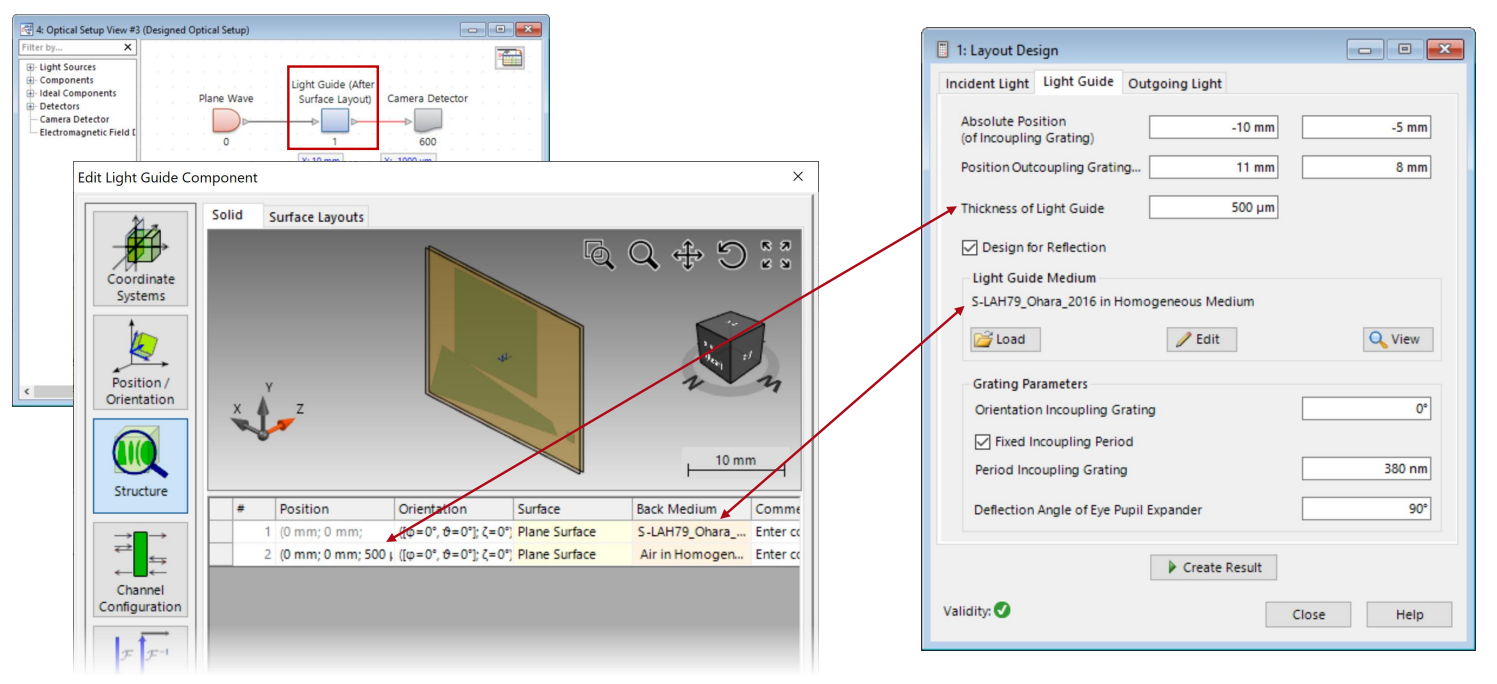
Task: Click the Outcoupling Grating 8 mm field
Action: click(1366, 167)
